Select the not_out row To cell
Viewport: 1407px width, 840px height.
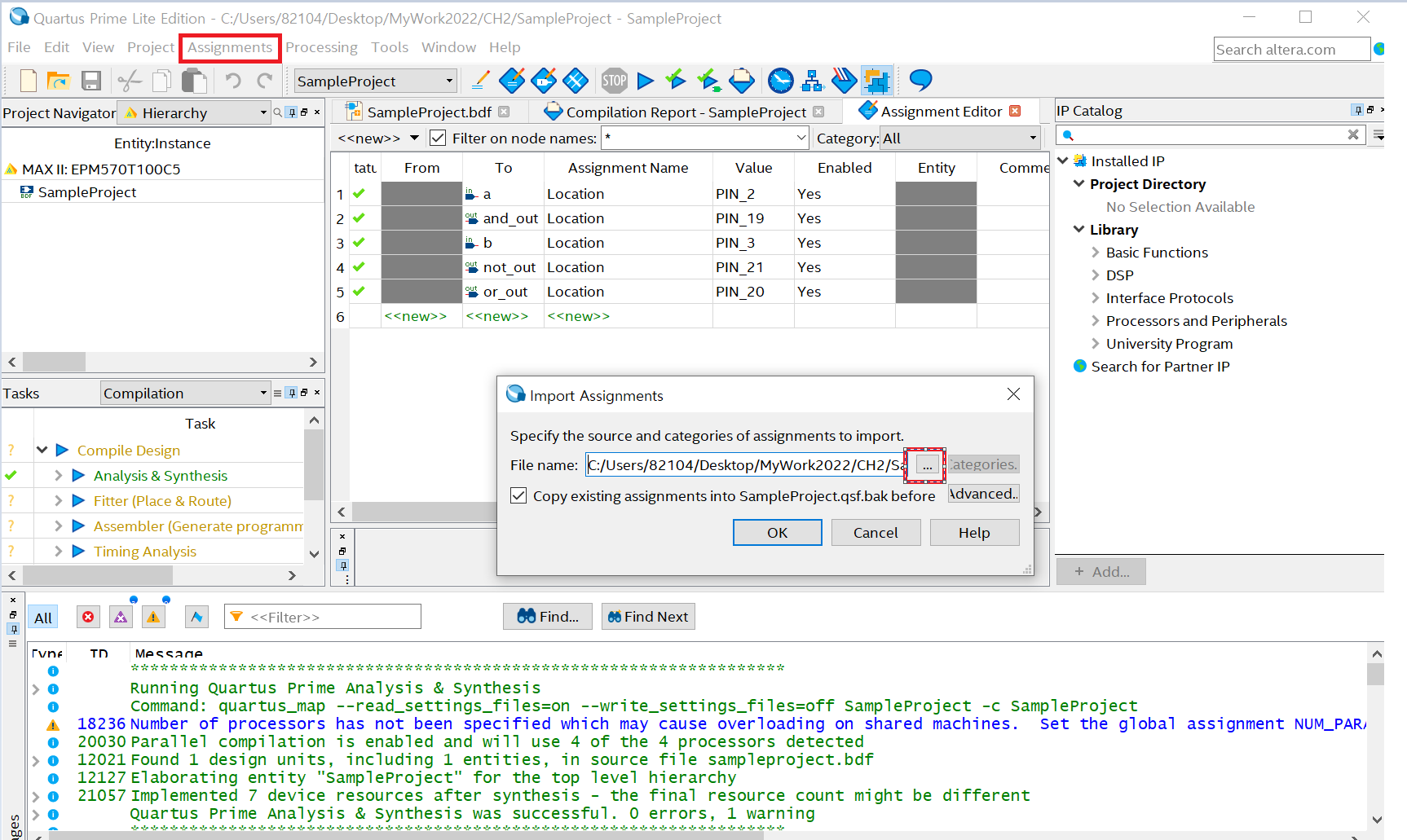[x=503, y=266]
